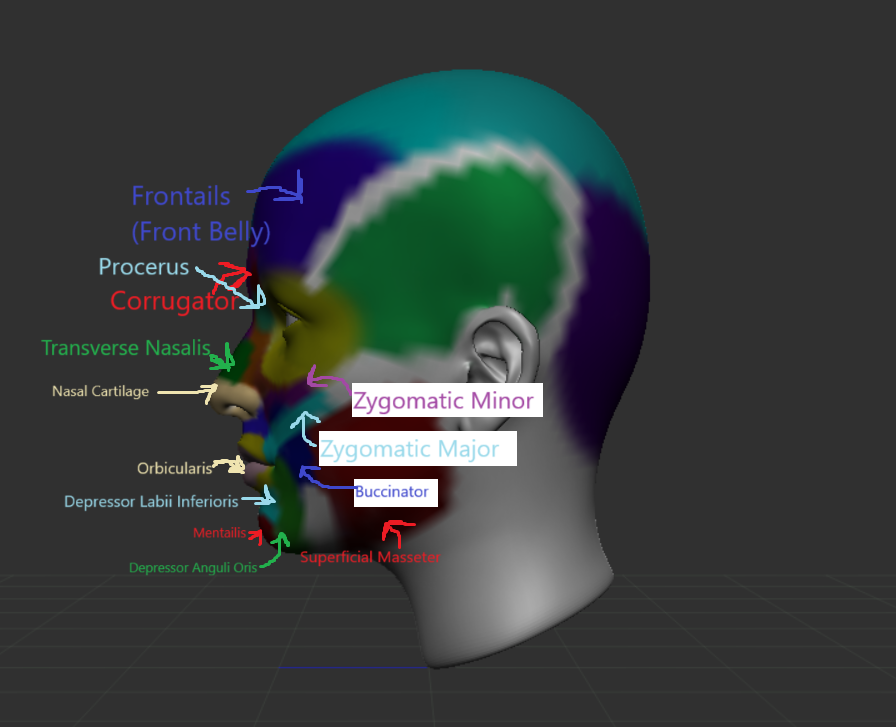
Task: Click the 'Zygomatic Major' text box
Action: 418,449
